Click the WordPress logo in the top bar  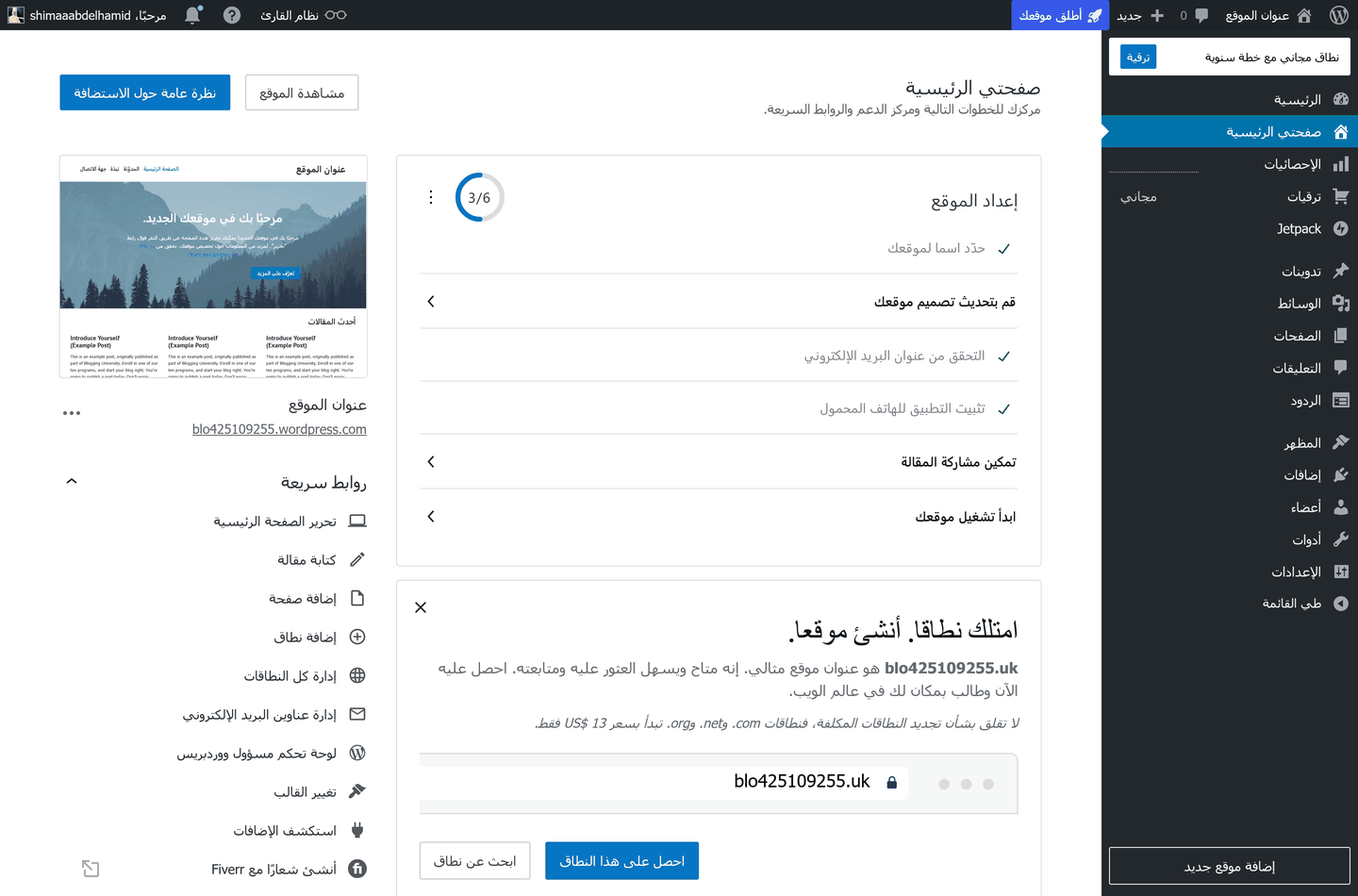[1340, 14]
